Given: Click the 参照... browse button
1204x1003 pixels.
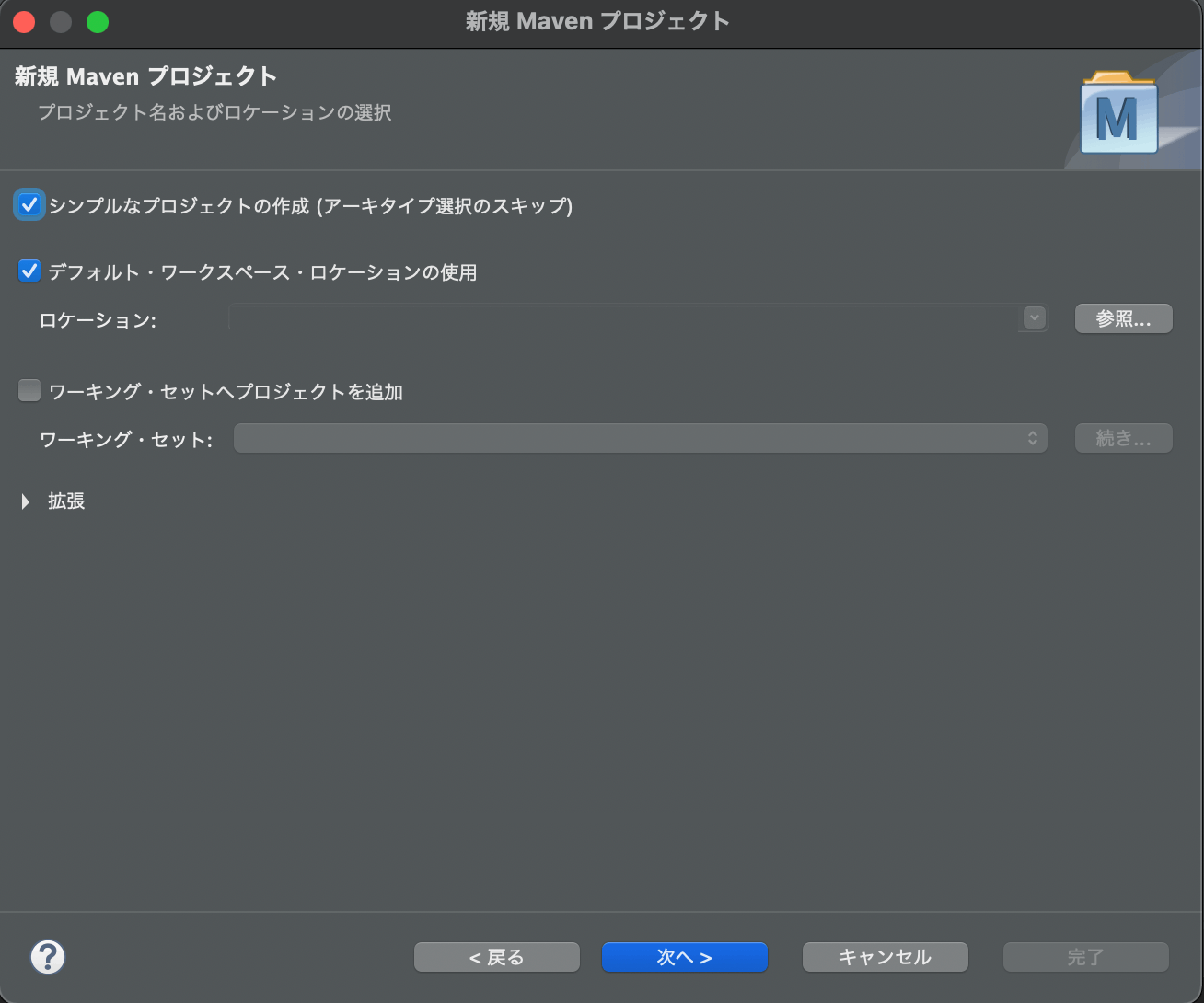Looking at the screenshot, I should (1123, 318).
